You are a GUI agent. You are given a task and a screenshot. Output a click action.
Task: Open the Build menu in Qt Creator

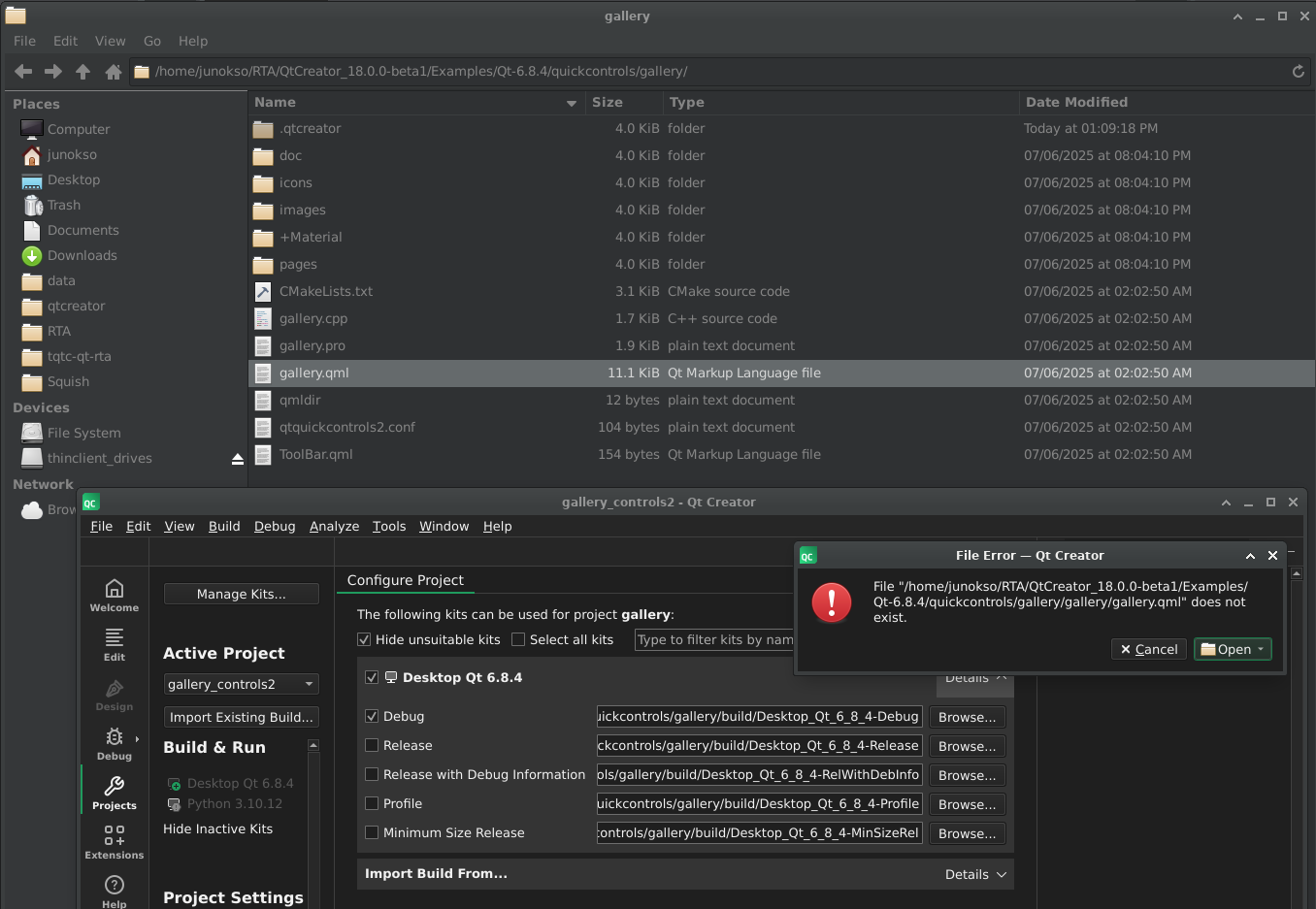(x=224, y=526)
